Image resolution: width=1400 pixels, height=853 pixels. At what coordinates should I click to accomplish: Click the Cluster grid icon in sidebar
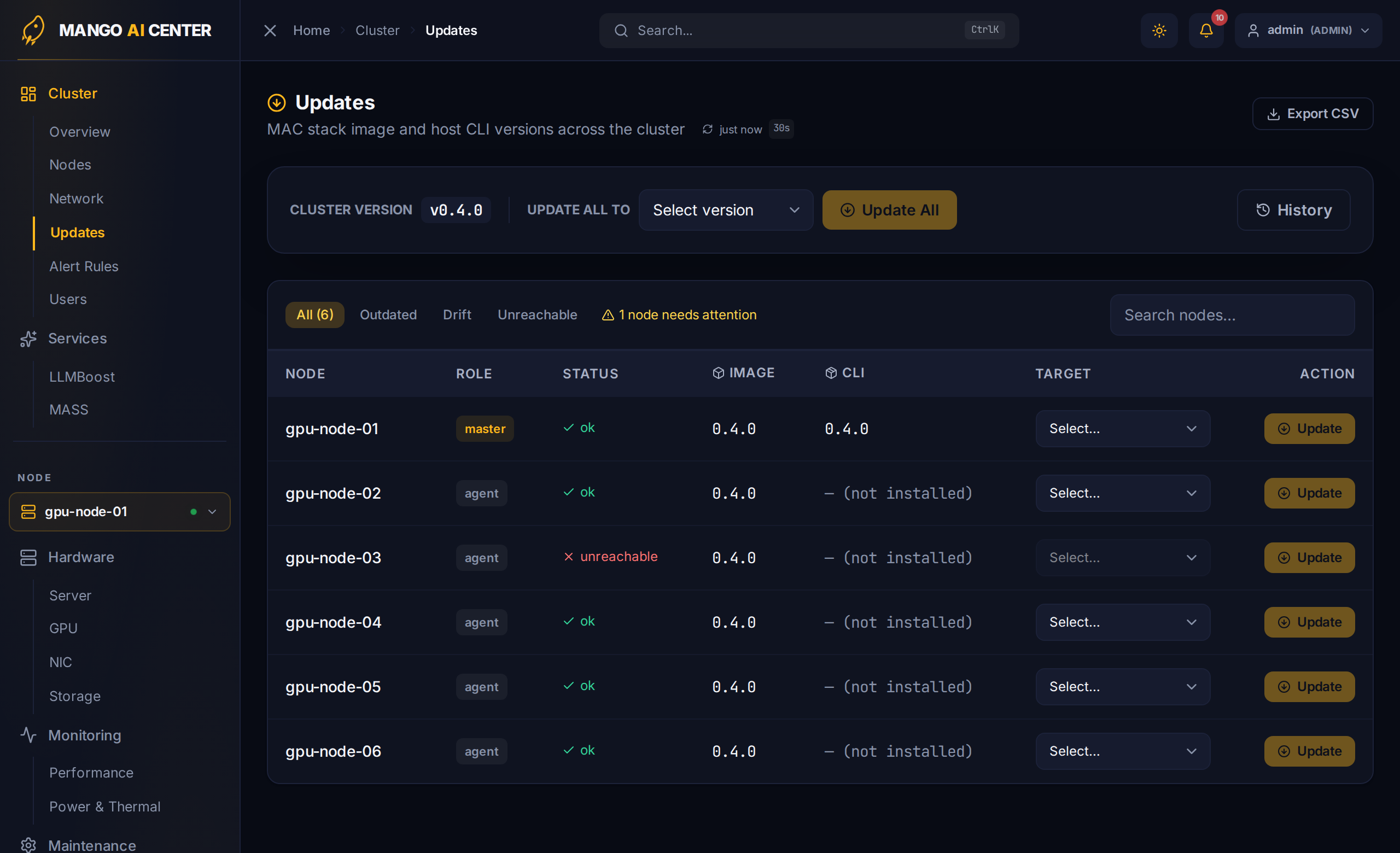click(x=28, y=94)
